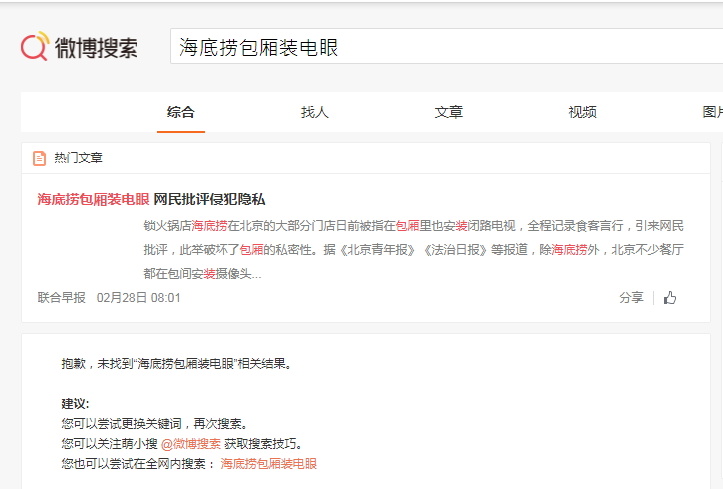Click the timestamp 02月28日 08:01

click(x=138, y=298)
